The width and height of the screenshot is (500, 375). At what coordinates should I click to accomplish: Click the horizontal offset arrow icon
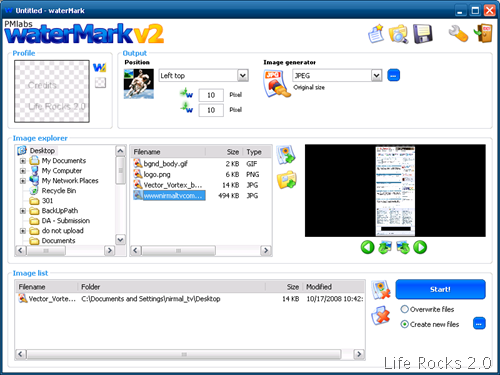[x=186, y=93]
